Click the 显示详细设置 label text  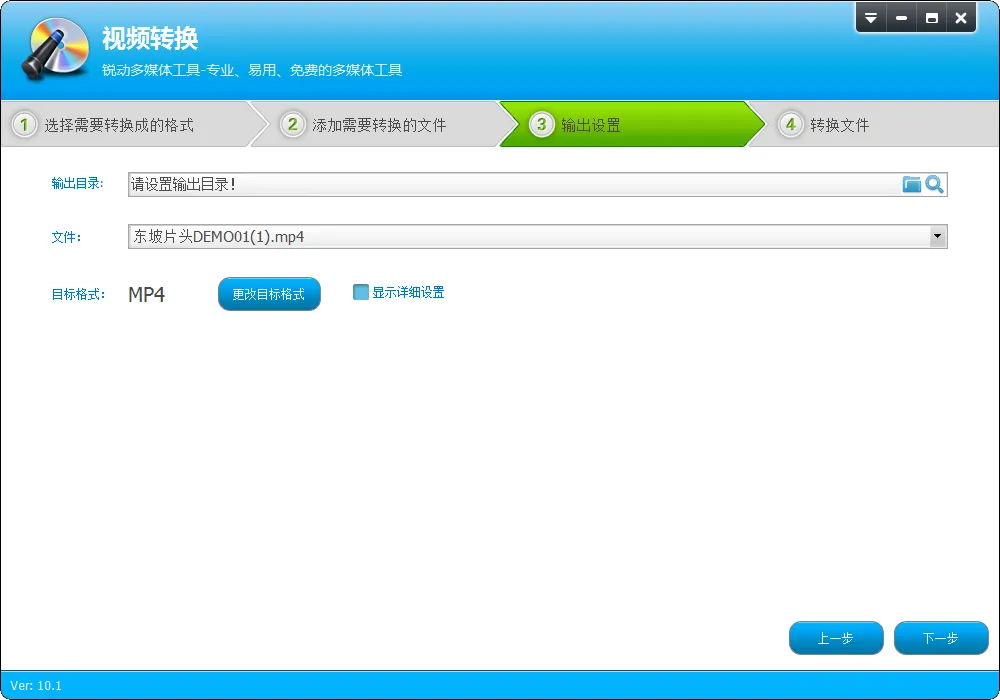[408, 293]
